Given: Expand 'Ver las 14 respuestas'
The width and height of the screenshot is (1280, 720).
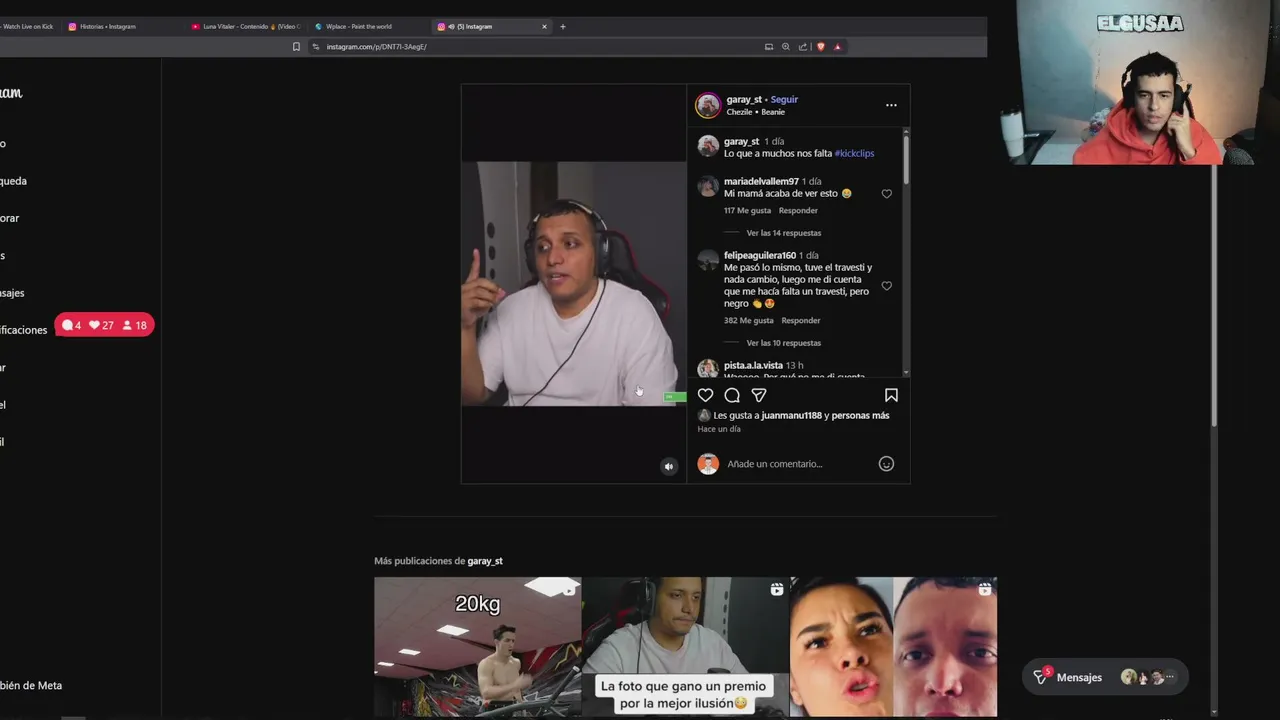Looking at the screenshot, I should point(783,233).
